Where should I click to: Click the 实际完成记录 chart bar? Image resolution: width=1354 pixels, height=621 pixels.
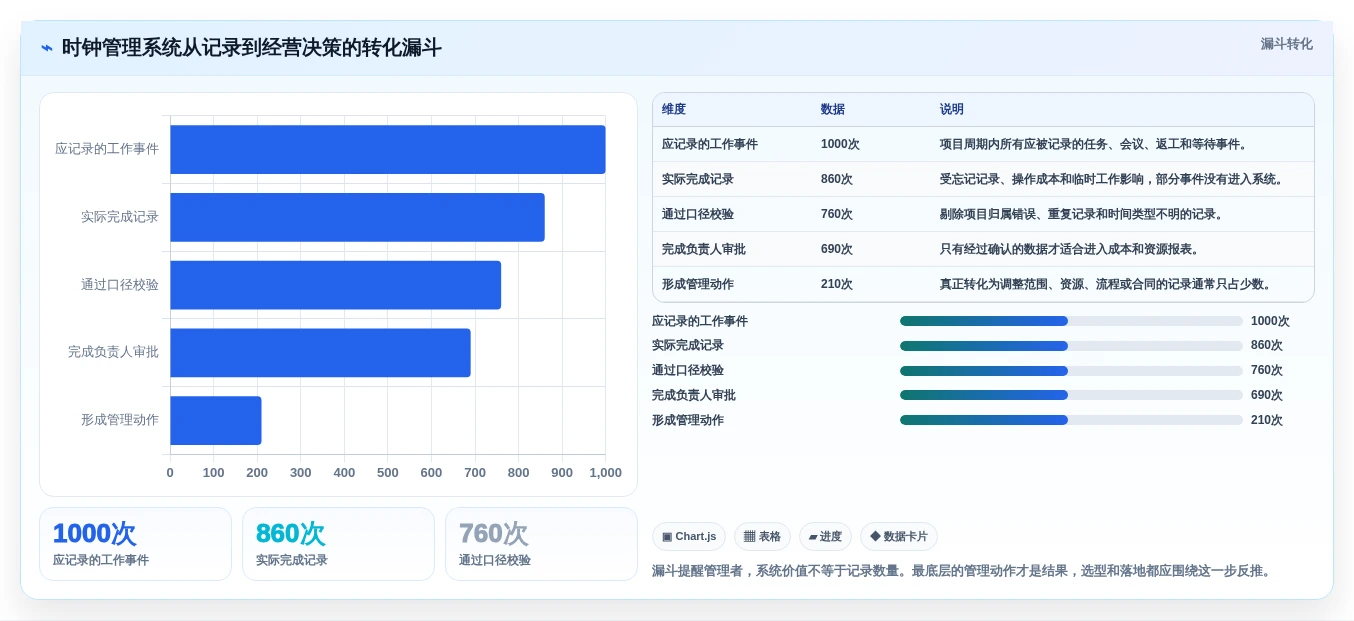point(357,217)
